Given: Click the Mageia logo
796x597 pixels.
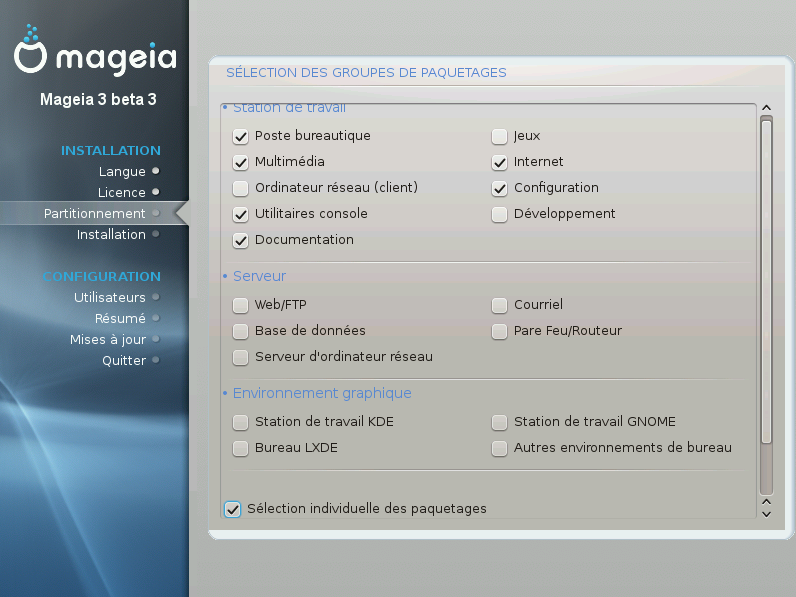Looking at the screenshot, I should pyautogui.click(x=95, y=51).
